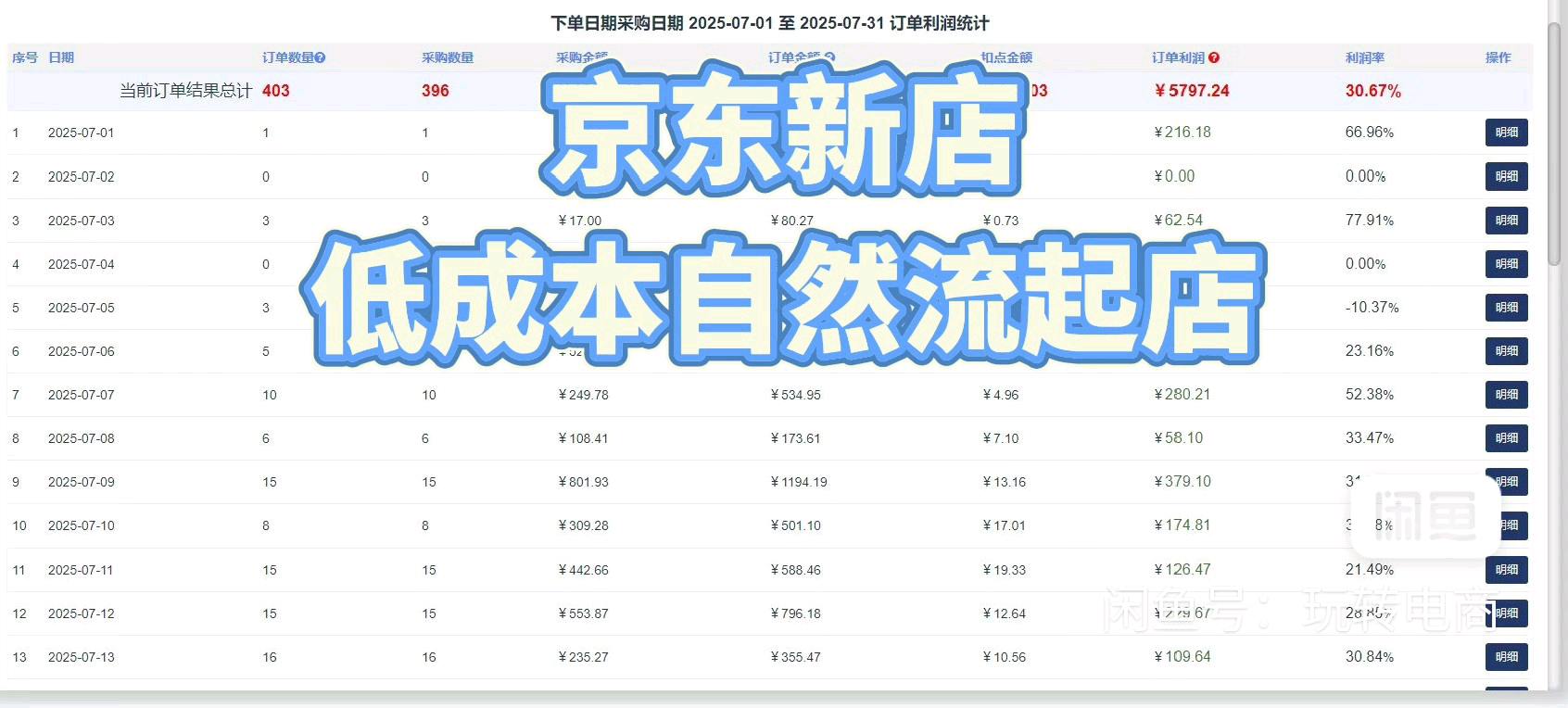Click date cell 2025-07-11
This screenshot has height=708, width=1568.
tap(82, 570)
